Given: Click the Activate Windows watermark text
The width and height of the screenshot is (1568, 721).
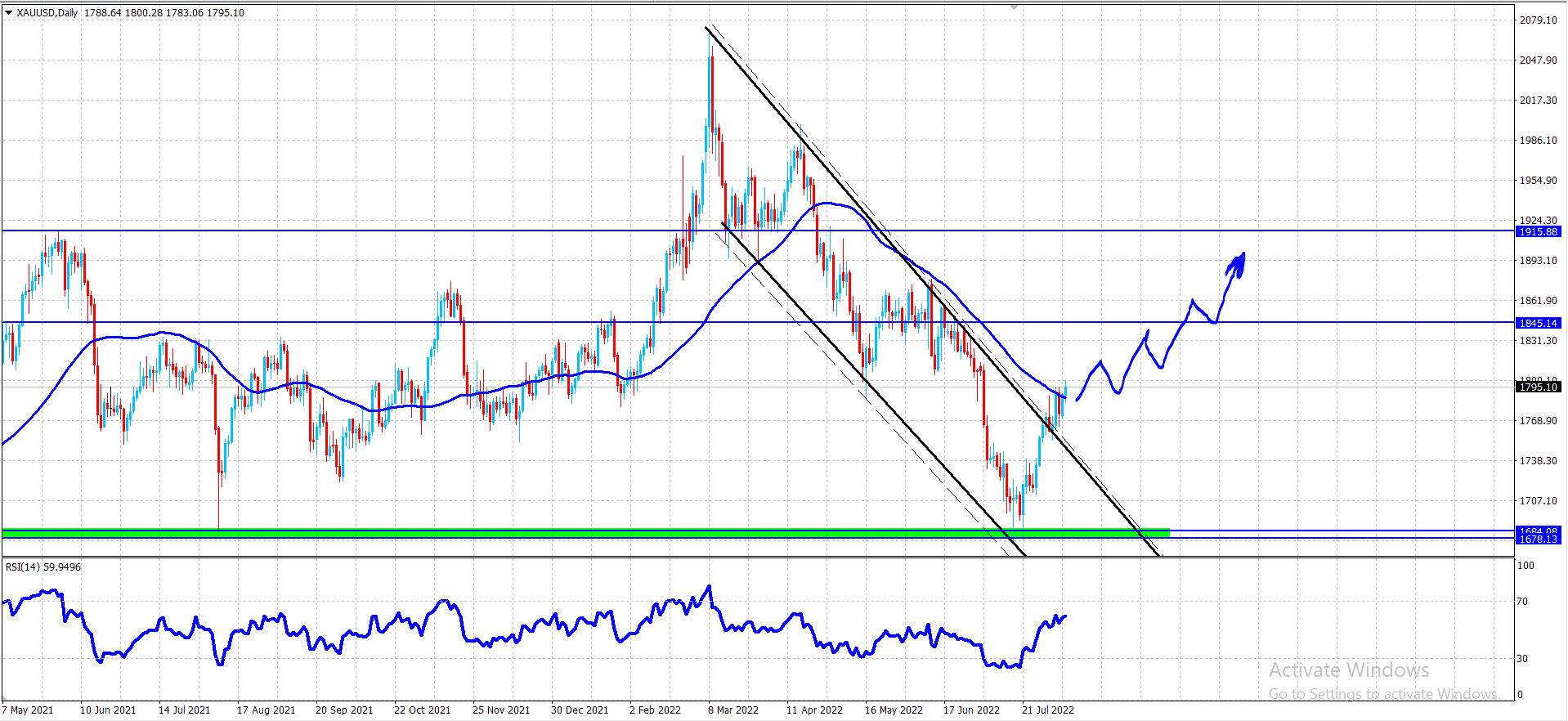Looking at the screenshot, I should (x=1349, y=670).
